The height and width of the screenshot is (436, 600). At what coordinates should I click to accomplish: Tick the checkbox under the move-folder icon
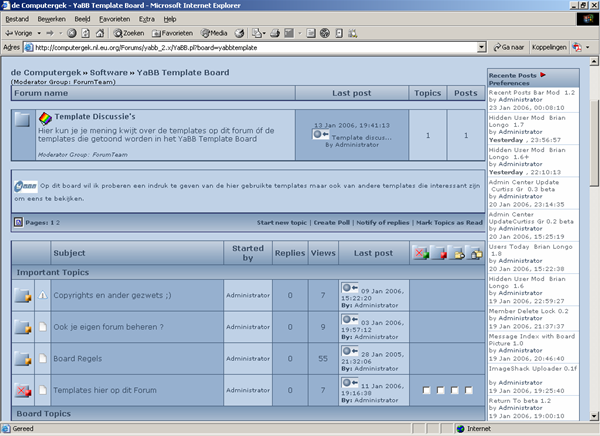coord(455,390)
